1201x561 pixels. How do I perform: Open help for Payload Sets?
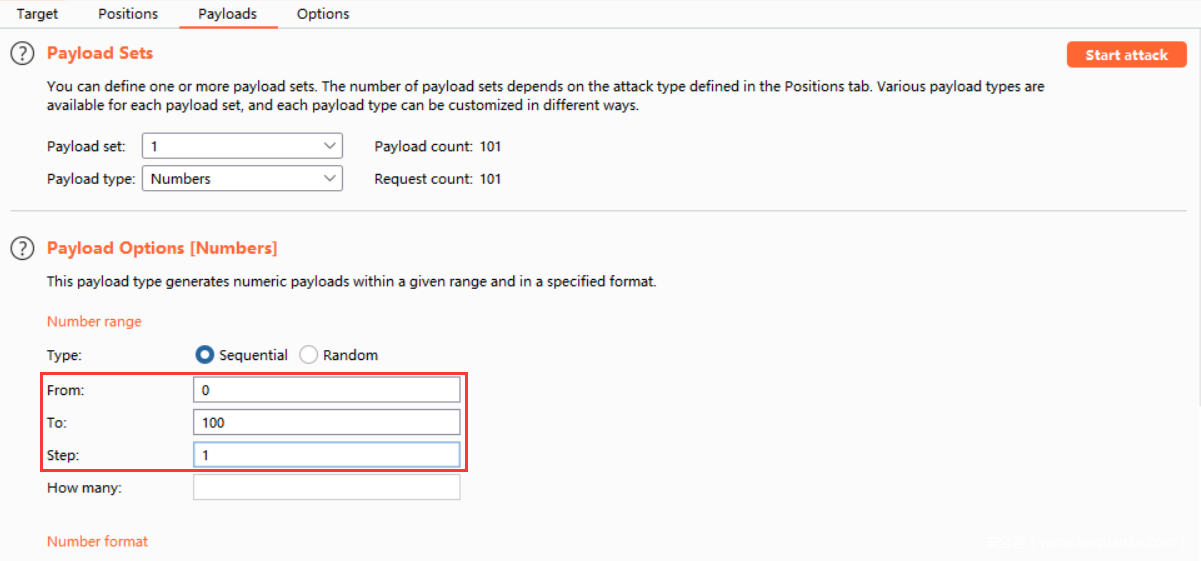[x=22, y=54]
